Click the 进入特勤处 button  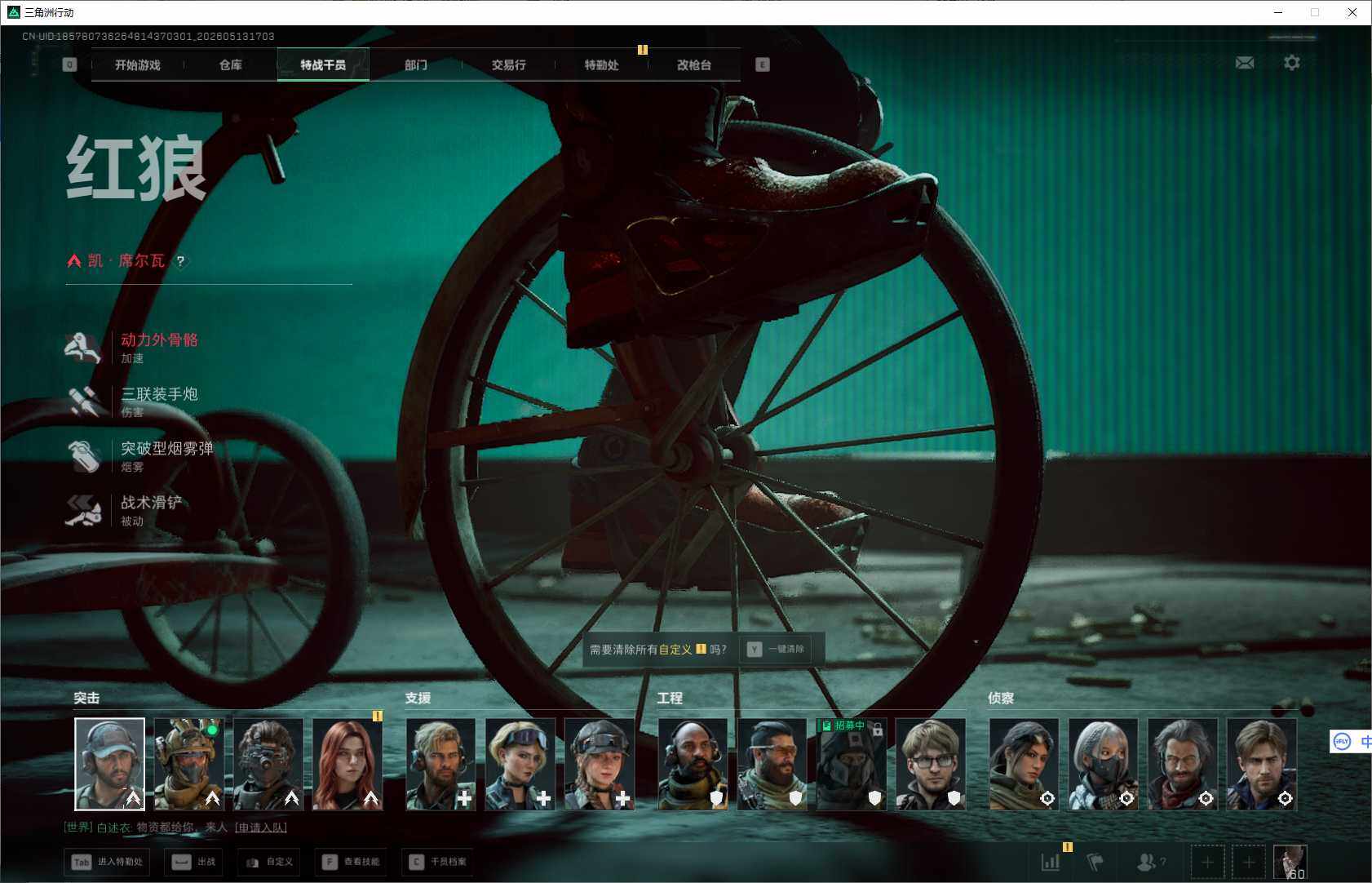coord(108,862)
